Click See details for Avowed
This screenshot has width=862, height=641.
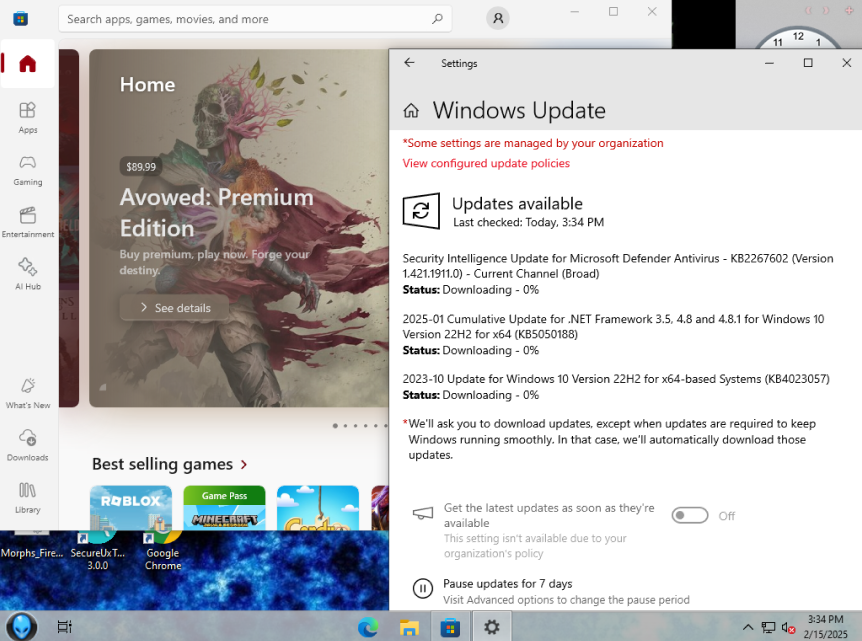click(175, 308)
